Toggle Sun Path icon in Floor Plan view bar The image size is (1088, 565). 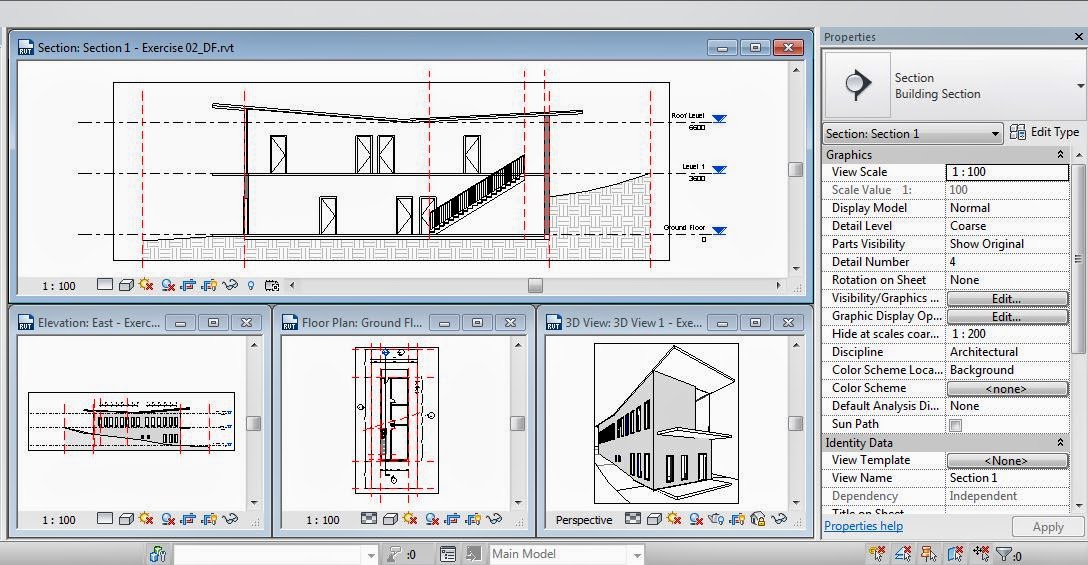pos(410,518)
